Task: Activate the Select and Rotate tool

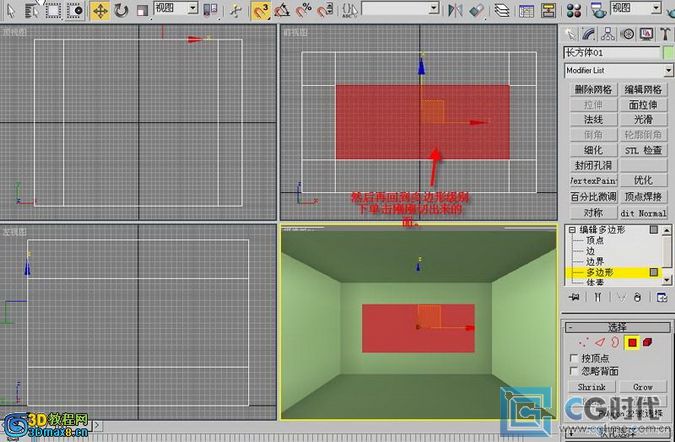Action: tap(121, 10)
